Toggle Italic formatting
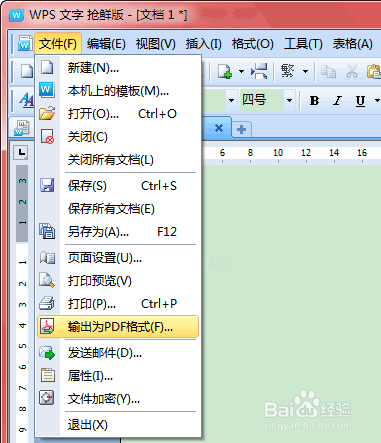Image resolution: width=381 pixels, height=443 pixels. [x=337, y=100]
